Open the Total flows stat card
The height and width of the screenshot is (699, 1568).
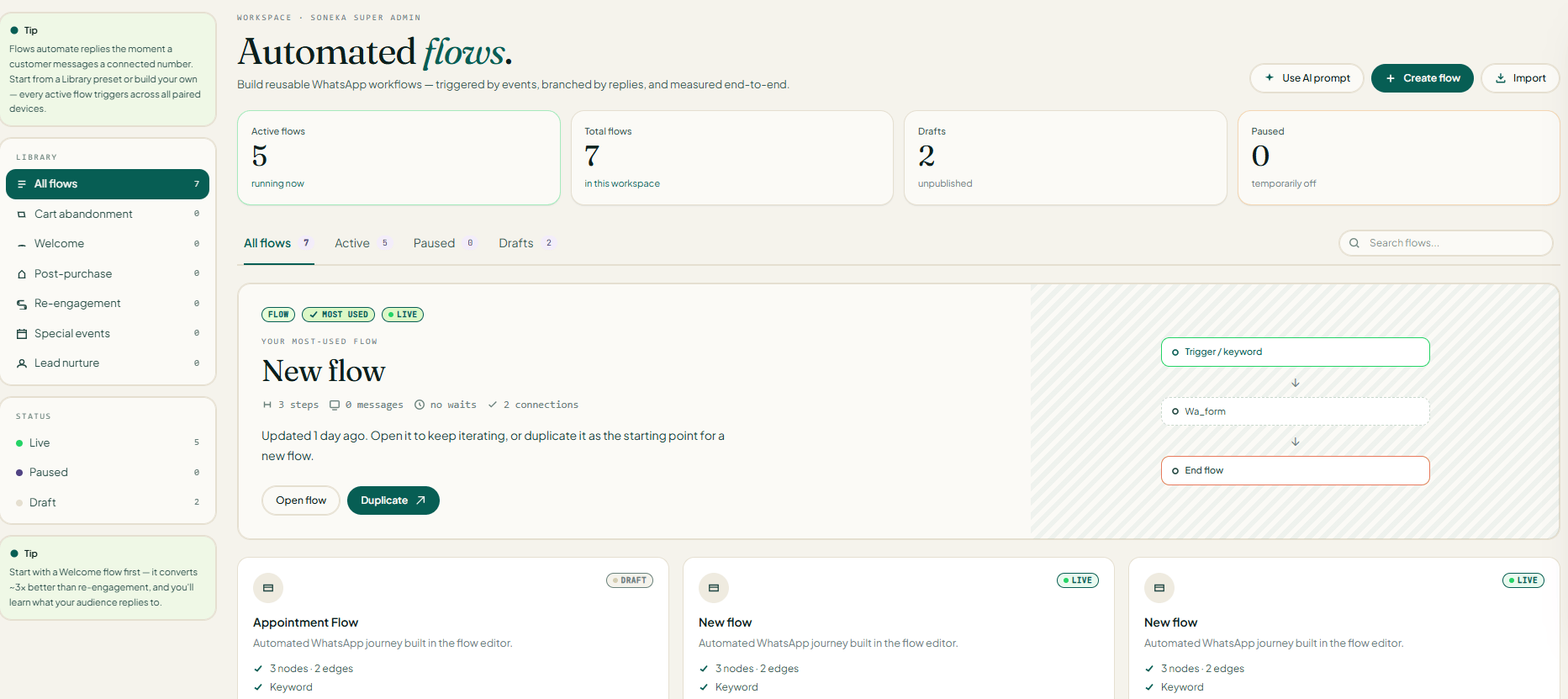[732, 158]
